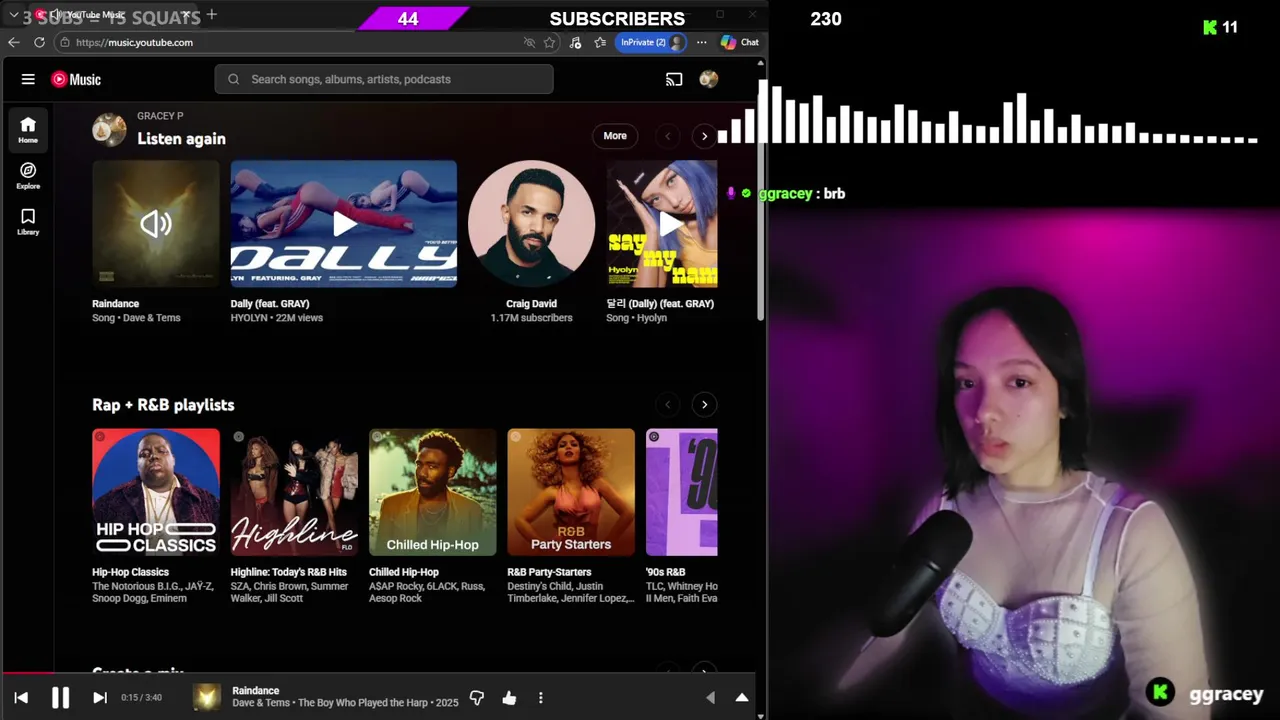Skip to previous track
Viewport: 1280px width, 720px height.
[x=21, y=698]
